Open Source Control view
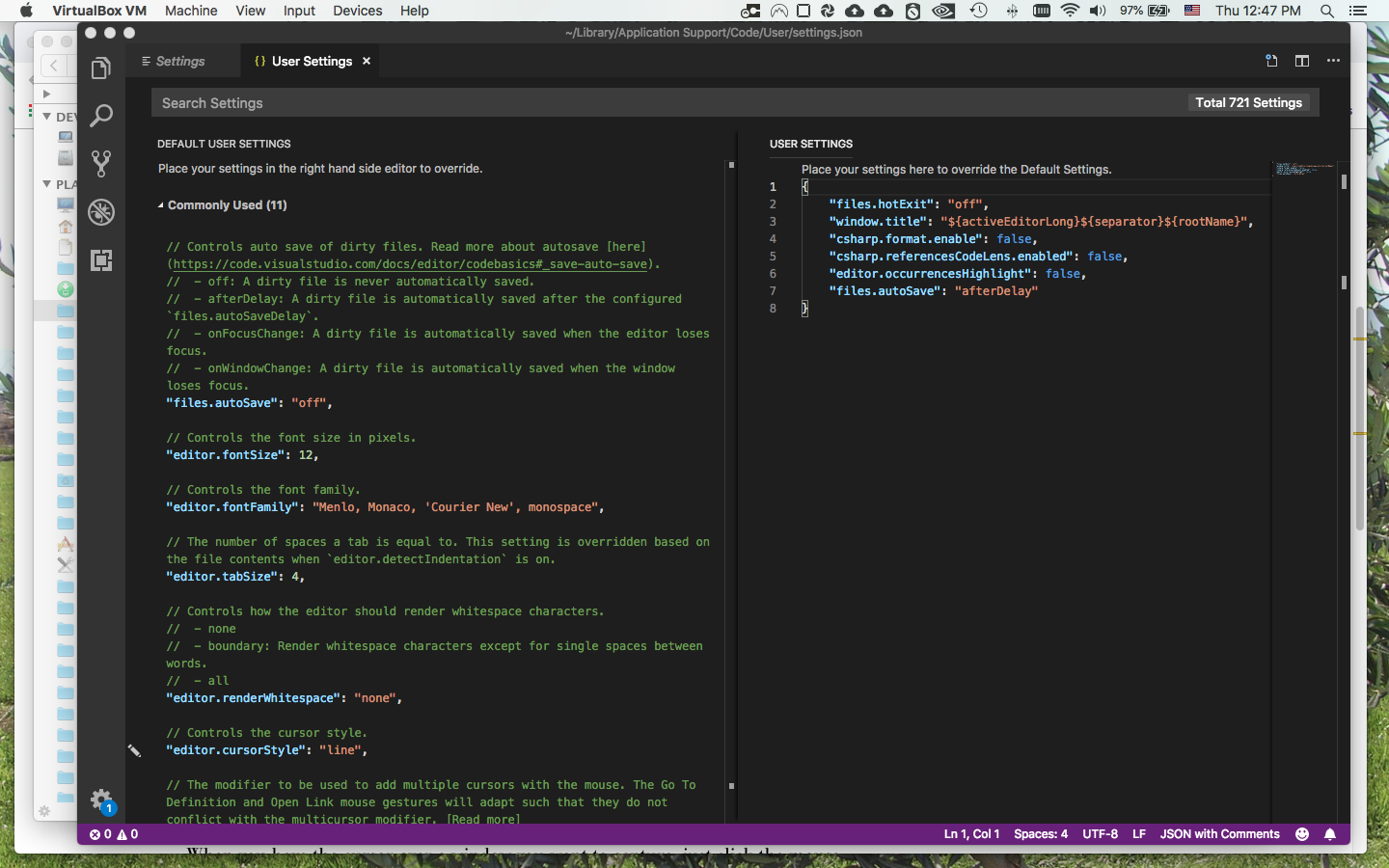 tap(101, 163)
